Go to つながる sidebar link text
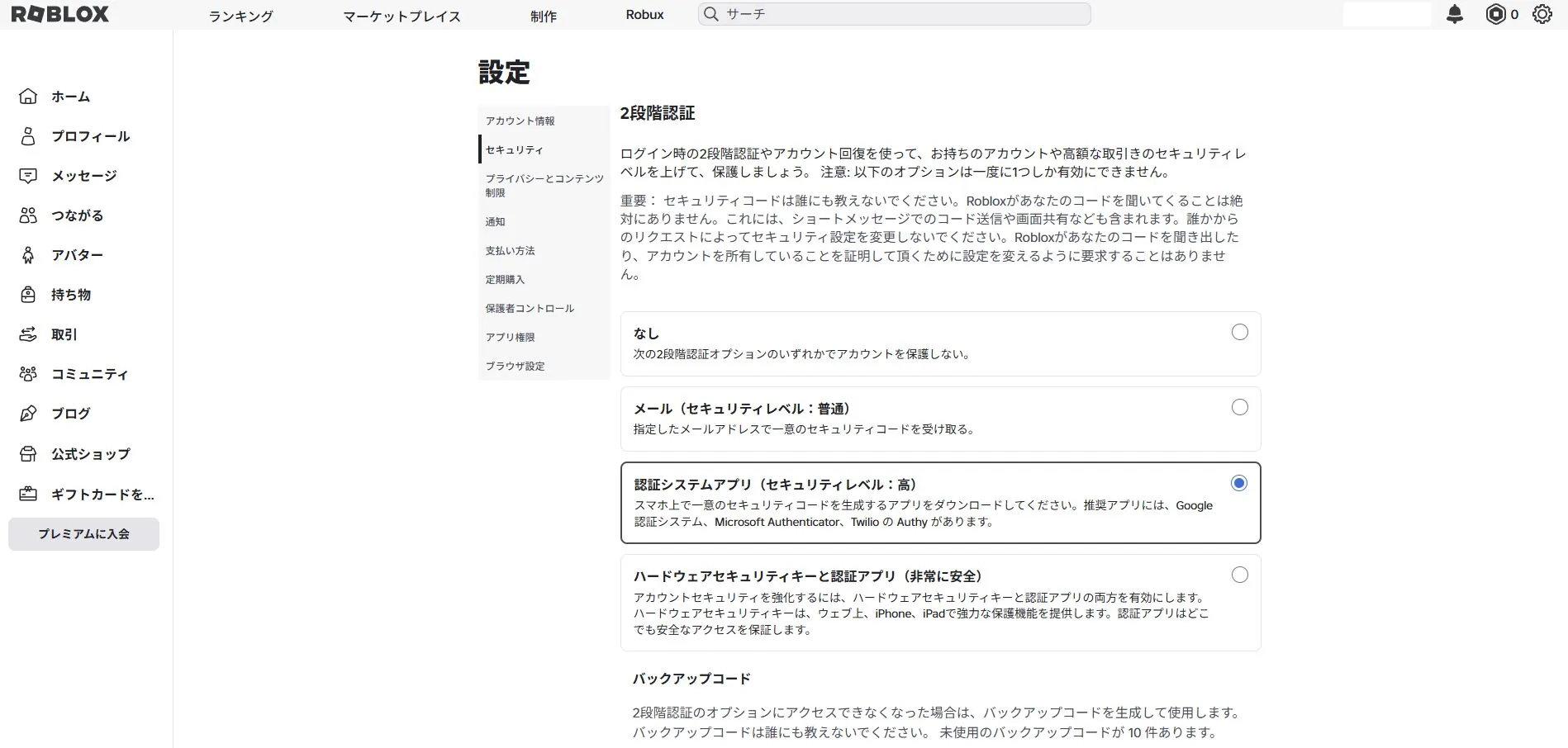This screenshot has height=748, width=1568. point(77,215)
